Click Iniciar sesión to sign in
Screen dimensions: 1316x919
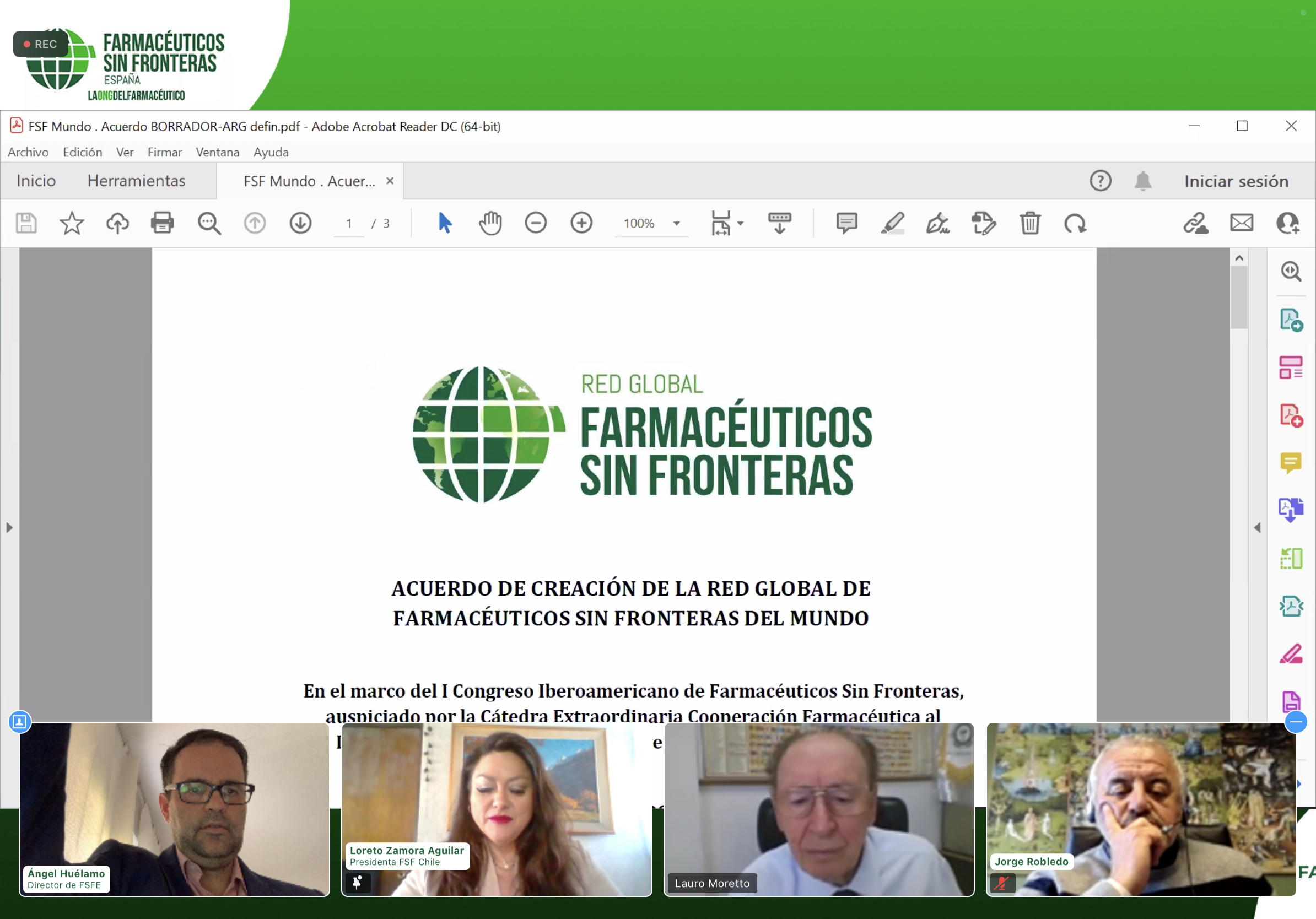click(1236, 181)
